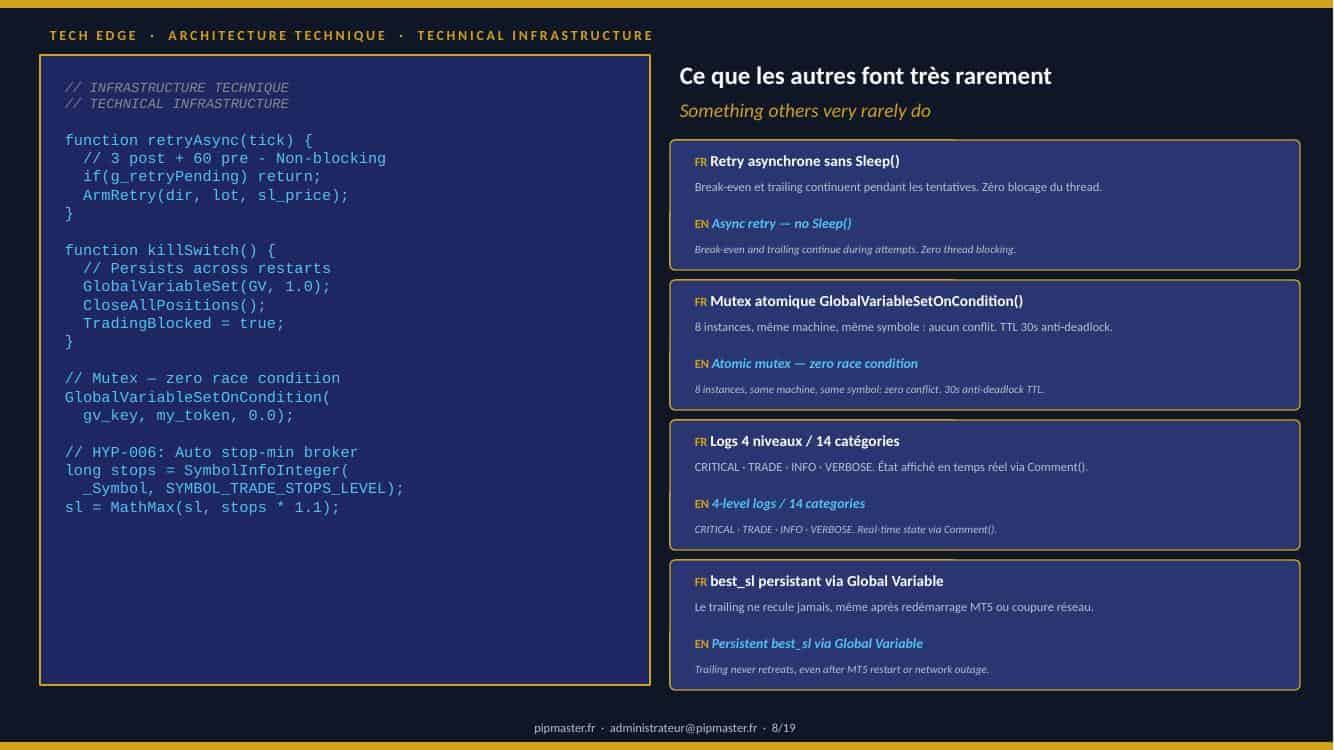Image resolution: width=1334 pixels, height=750 pixels.
Task: Select the TECHNICAL INFRASTRUCTURE header label
Action: 535,35
